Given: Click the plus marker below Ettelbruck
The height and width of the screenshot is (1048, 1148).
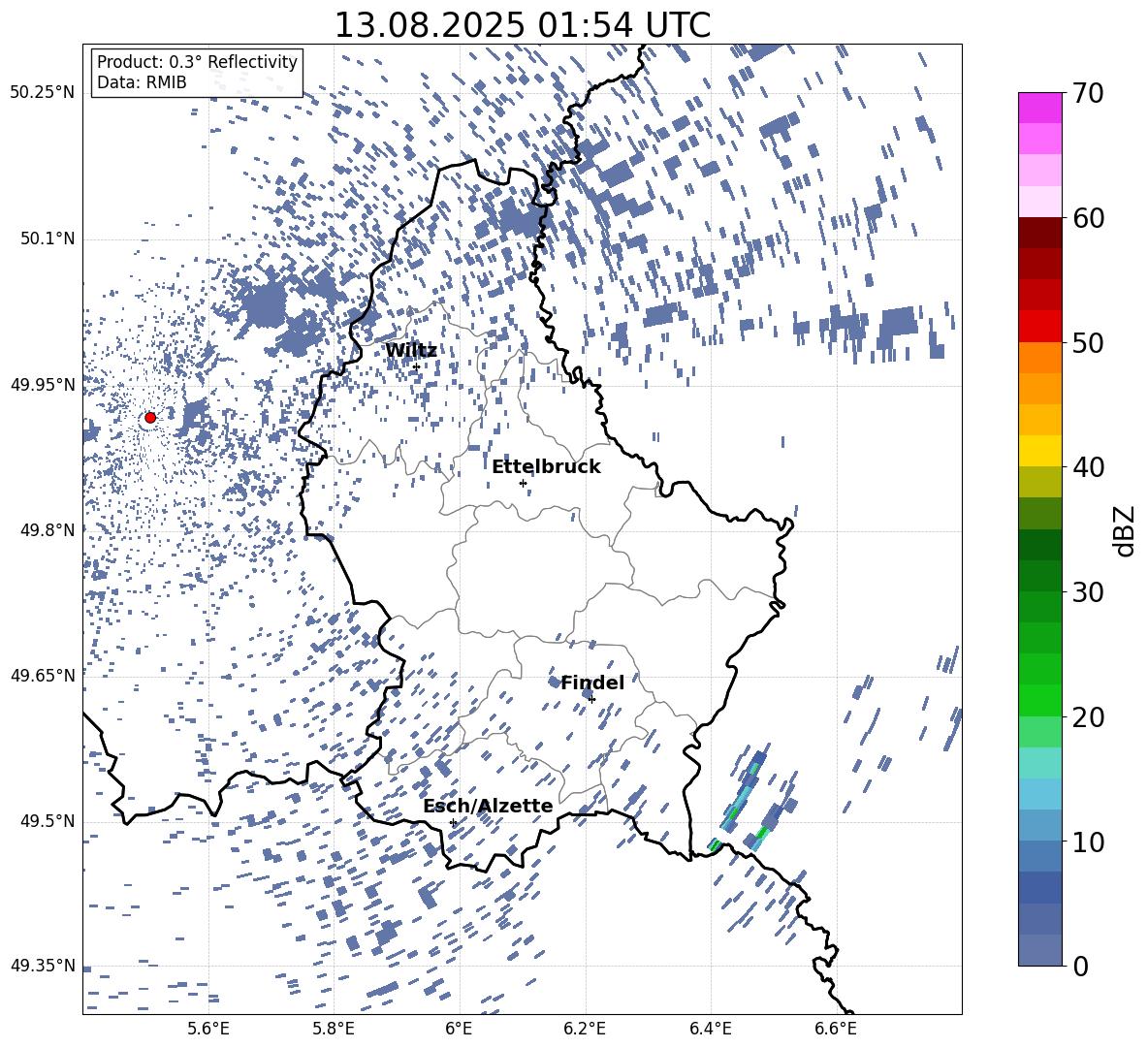Looking at the screenshot, I should pyautogui.click(x=523, y=483).
